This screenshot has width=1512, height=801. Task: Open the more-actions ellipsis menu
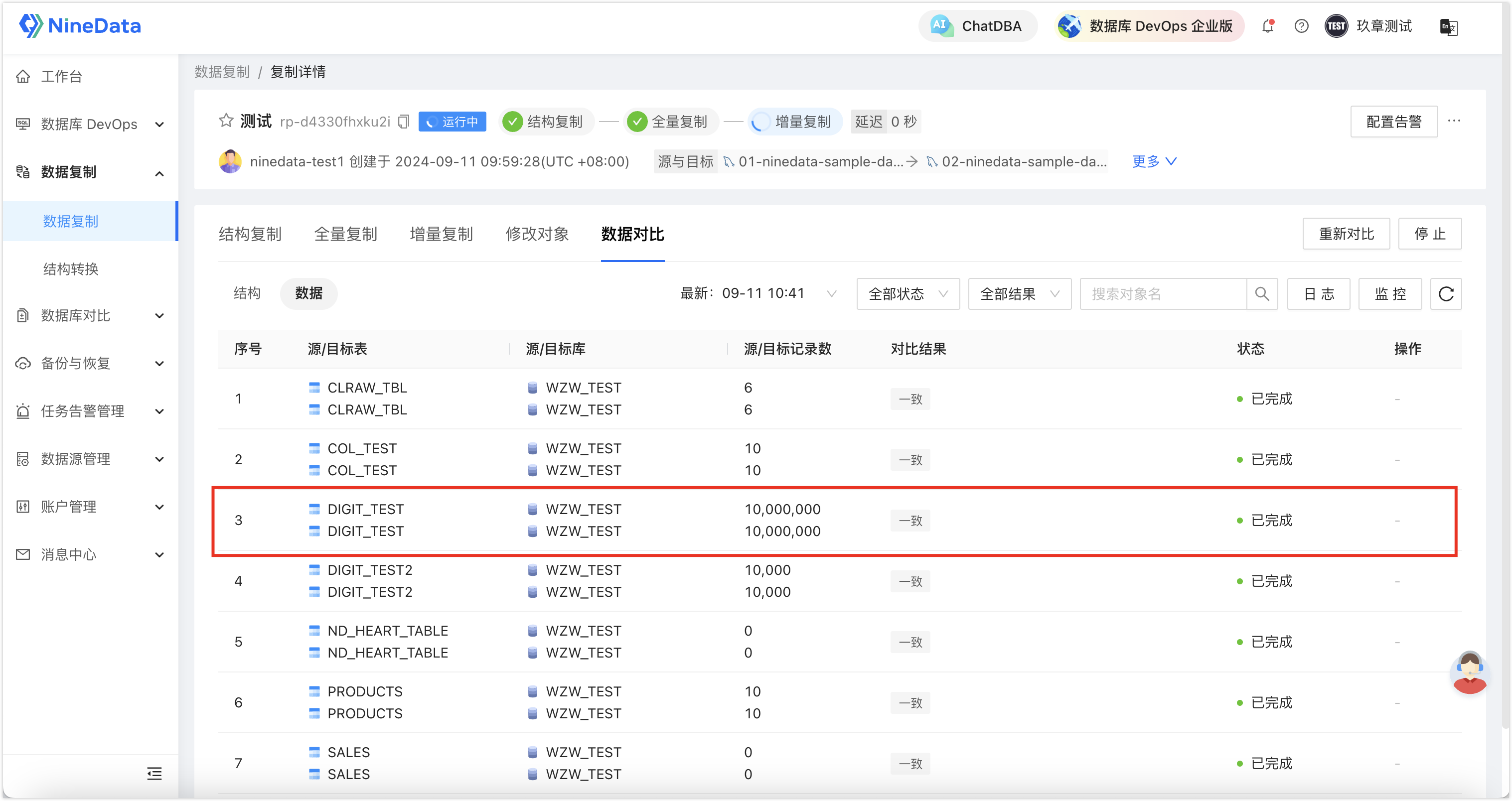1454,121
